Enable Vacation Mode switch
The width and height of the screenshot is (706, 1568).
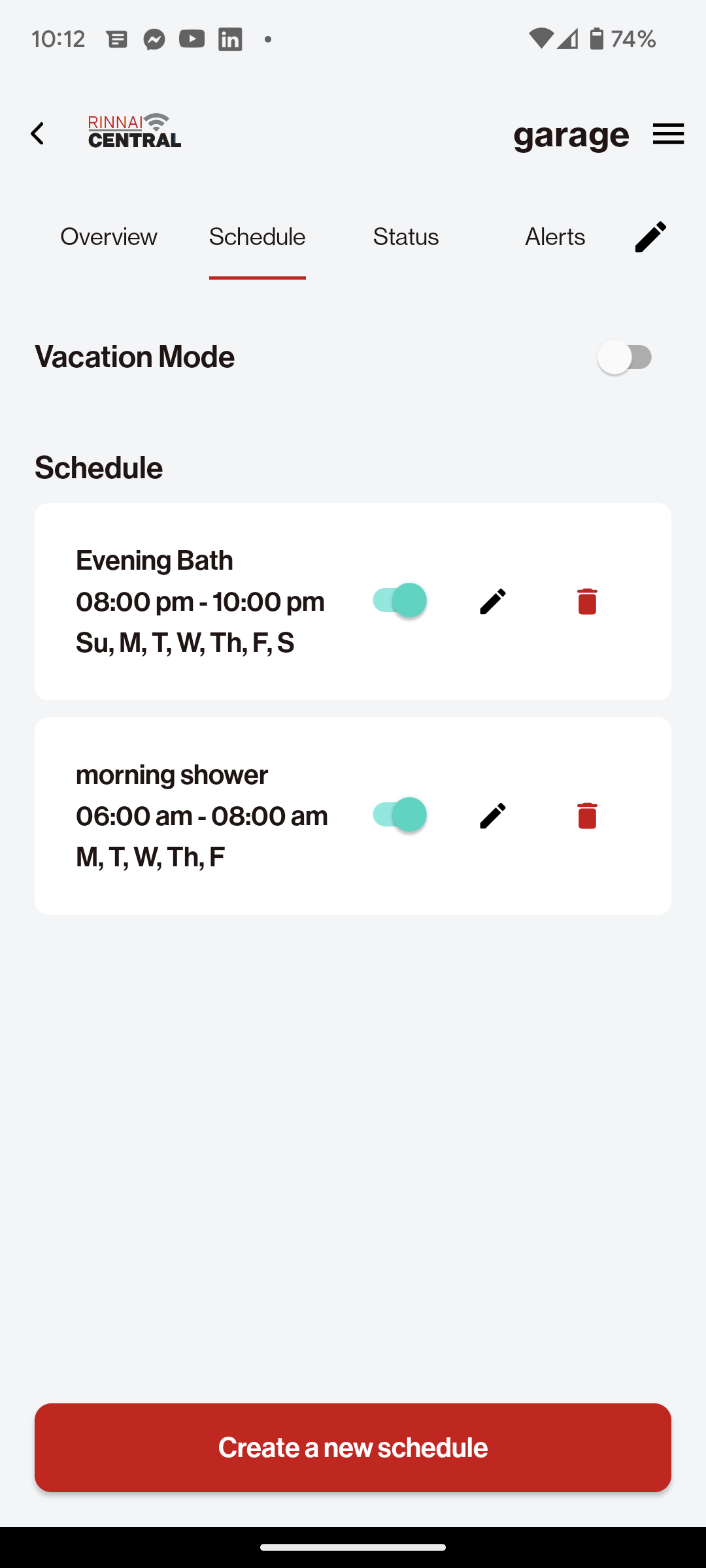point(626,357)
